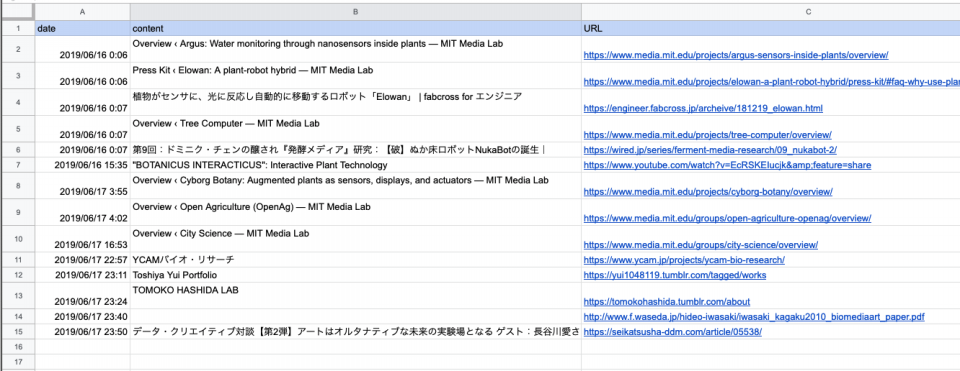960x371 pixels.
Task: Select column C header
Action: 770,12
